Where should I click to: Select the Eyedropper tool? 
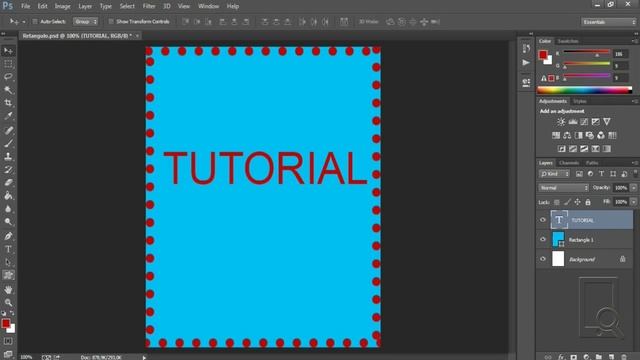click(8, 116)
